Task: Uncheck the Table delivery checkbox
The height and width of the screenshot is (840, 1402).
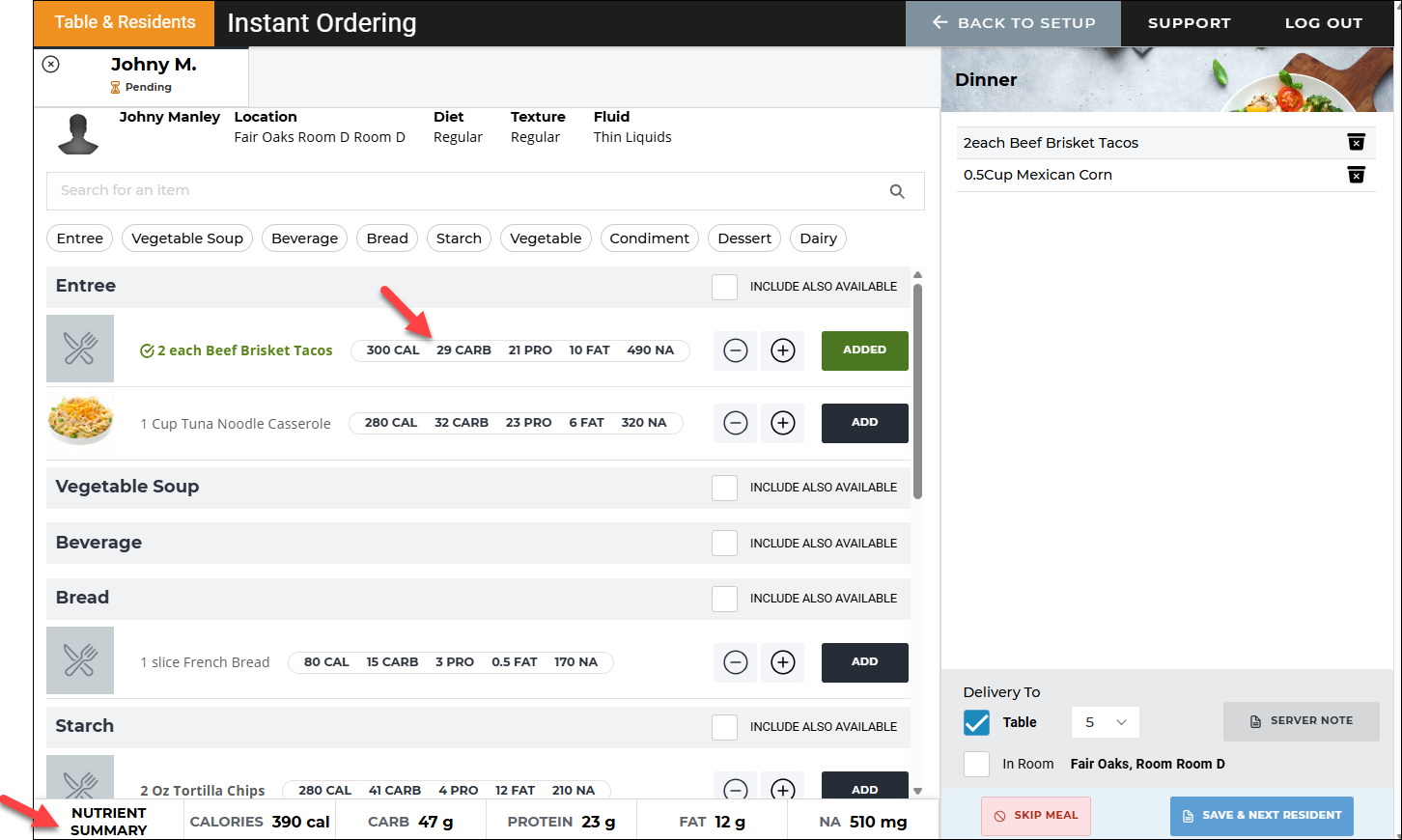Action: click(976, 722)
